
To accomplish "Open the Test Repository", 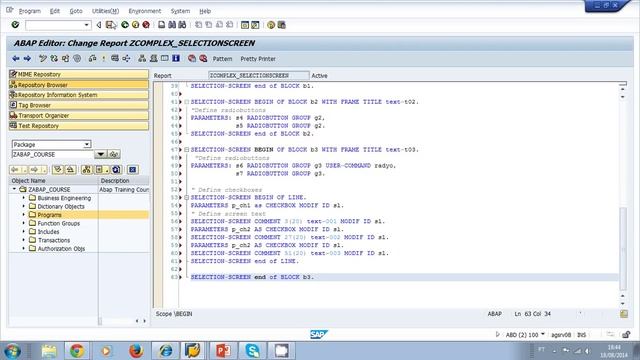I will coord(79,126).
